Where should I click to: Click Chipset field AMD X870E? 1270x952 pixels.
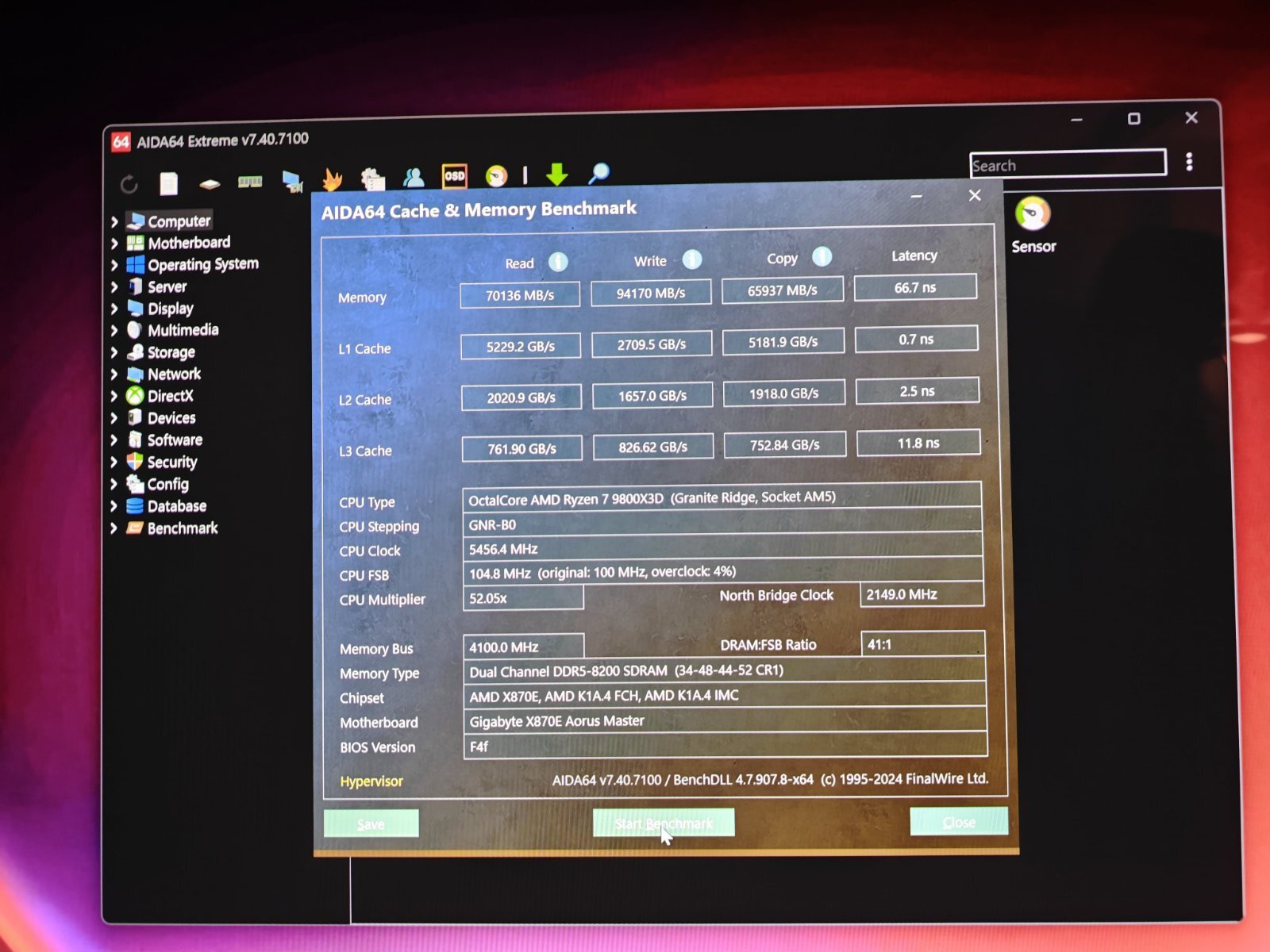pos(725,695)
